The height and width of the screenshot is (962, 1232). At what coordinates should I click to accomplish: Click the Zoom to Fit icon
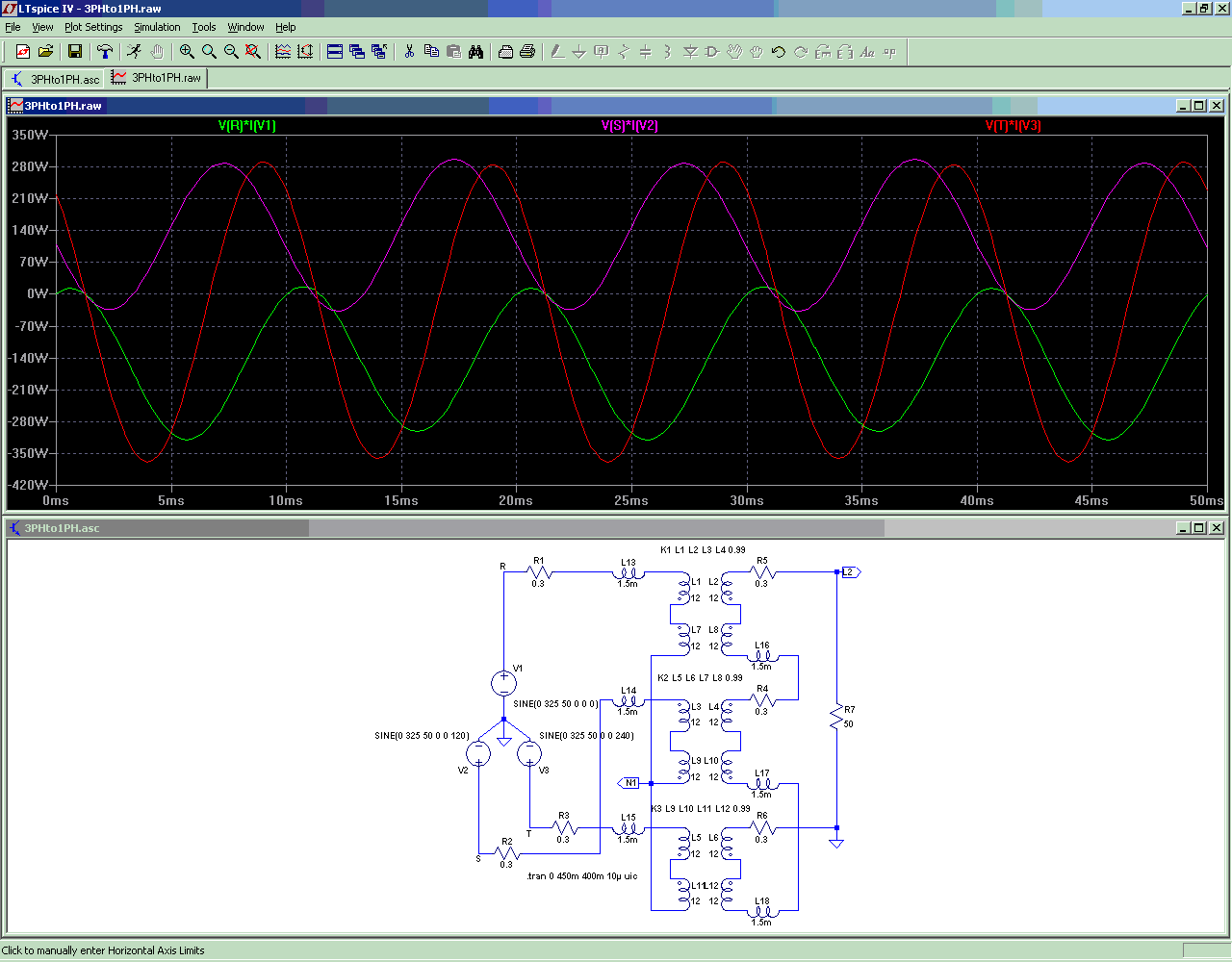(x=253, y=52)
